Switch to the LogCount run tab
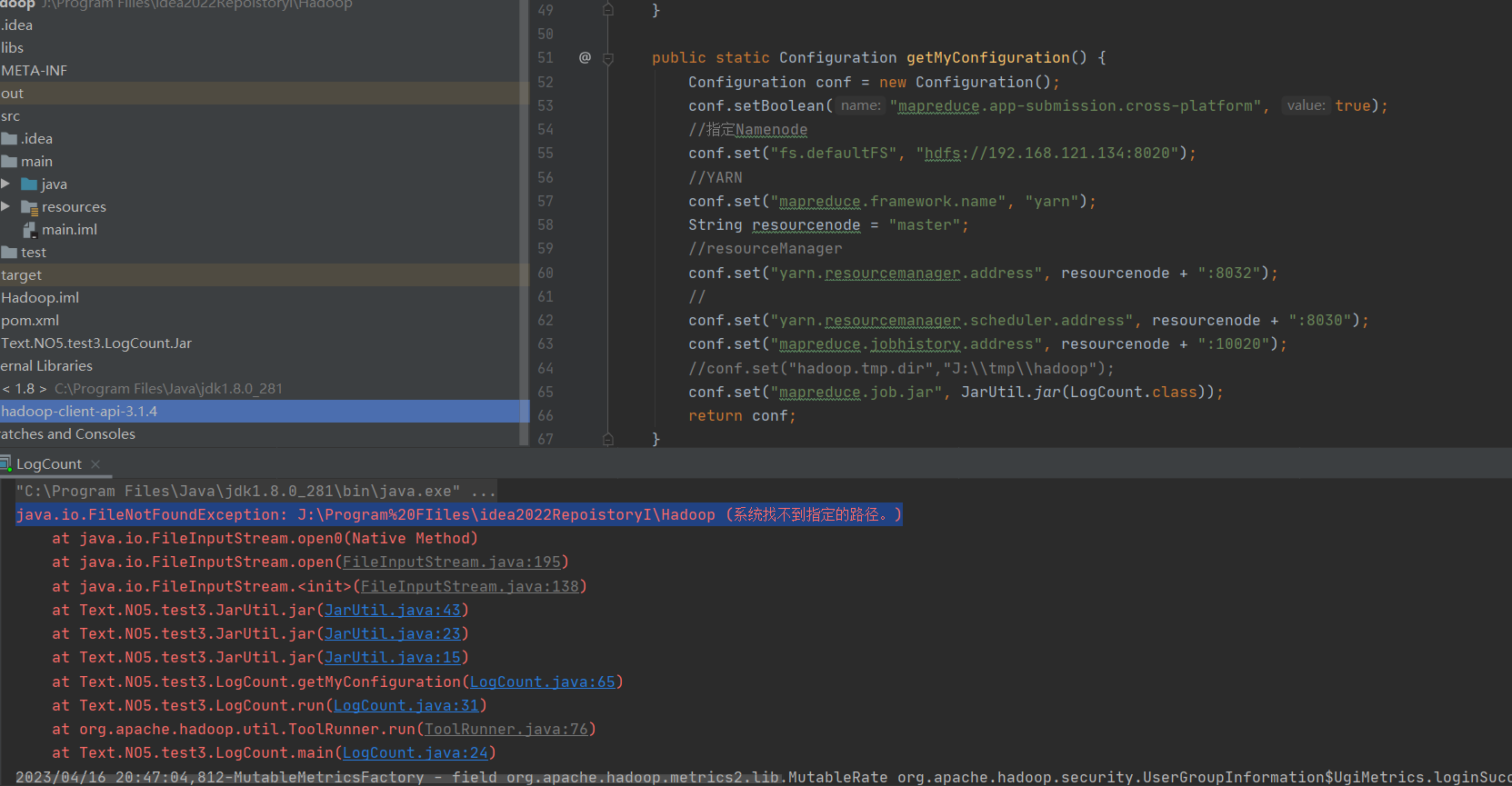 (49, 464)
